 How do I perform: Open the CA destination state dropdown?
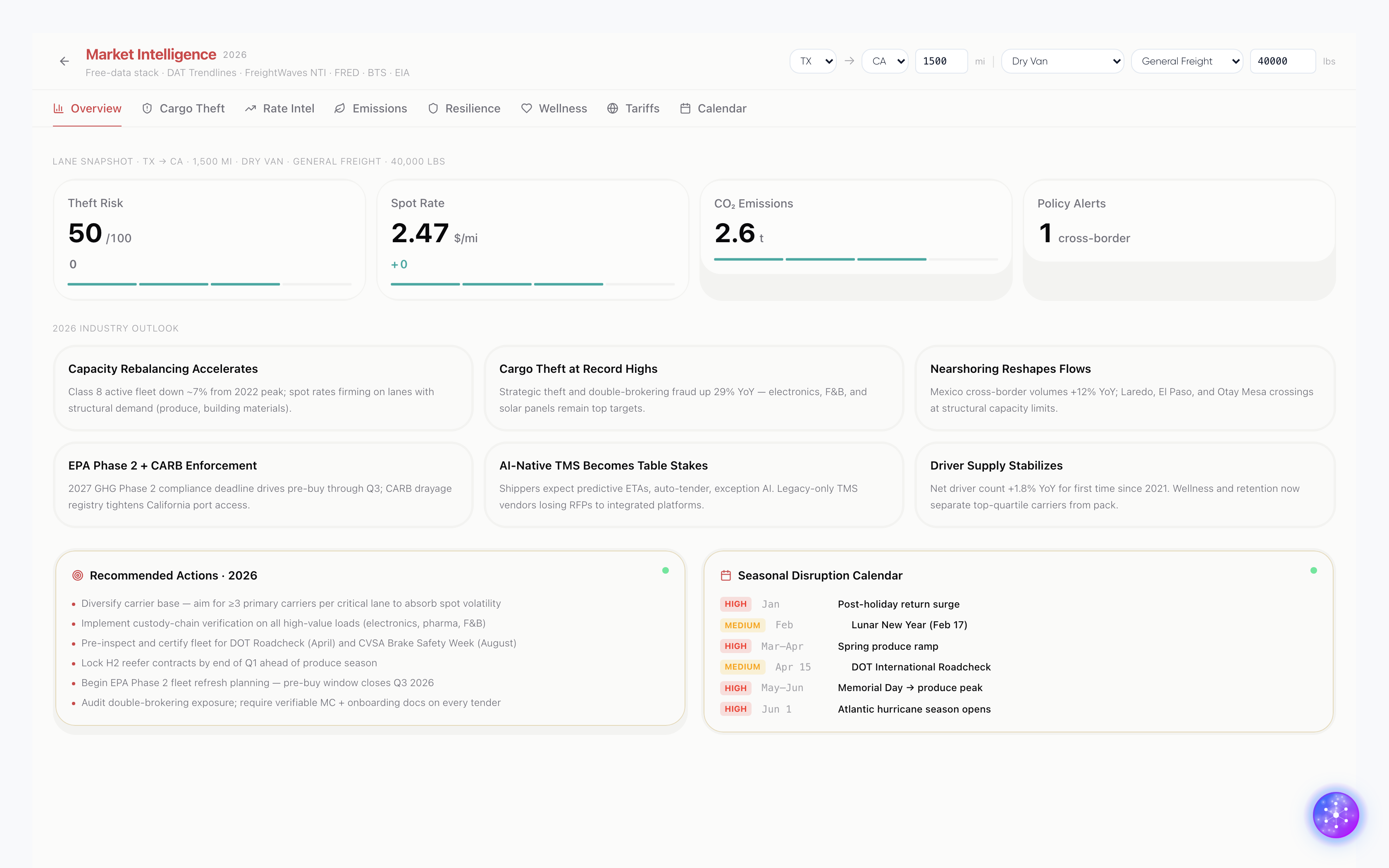coord(885,62)
